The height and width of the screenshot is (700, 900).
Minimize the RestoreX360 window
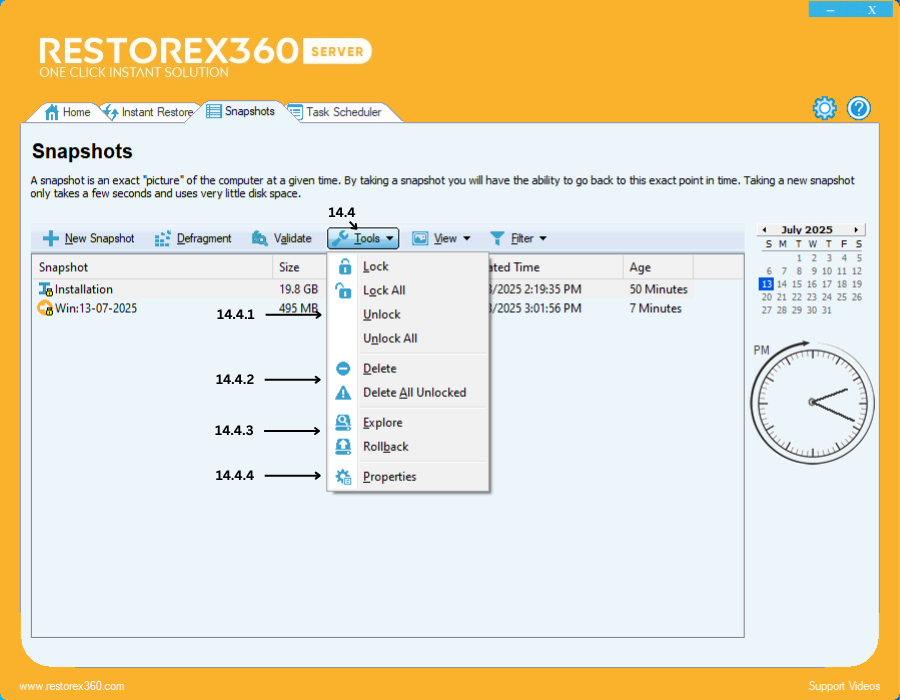pyautogui.click(x=831, y=9)
